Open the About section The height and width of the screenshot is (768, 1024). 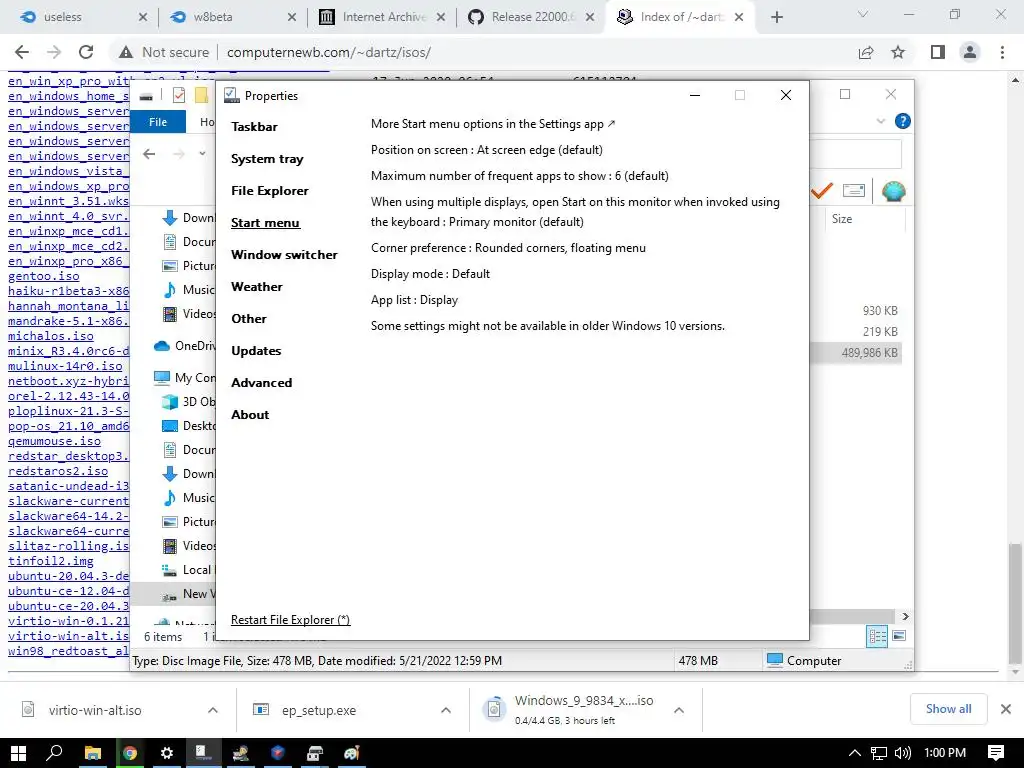(250, 415)
